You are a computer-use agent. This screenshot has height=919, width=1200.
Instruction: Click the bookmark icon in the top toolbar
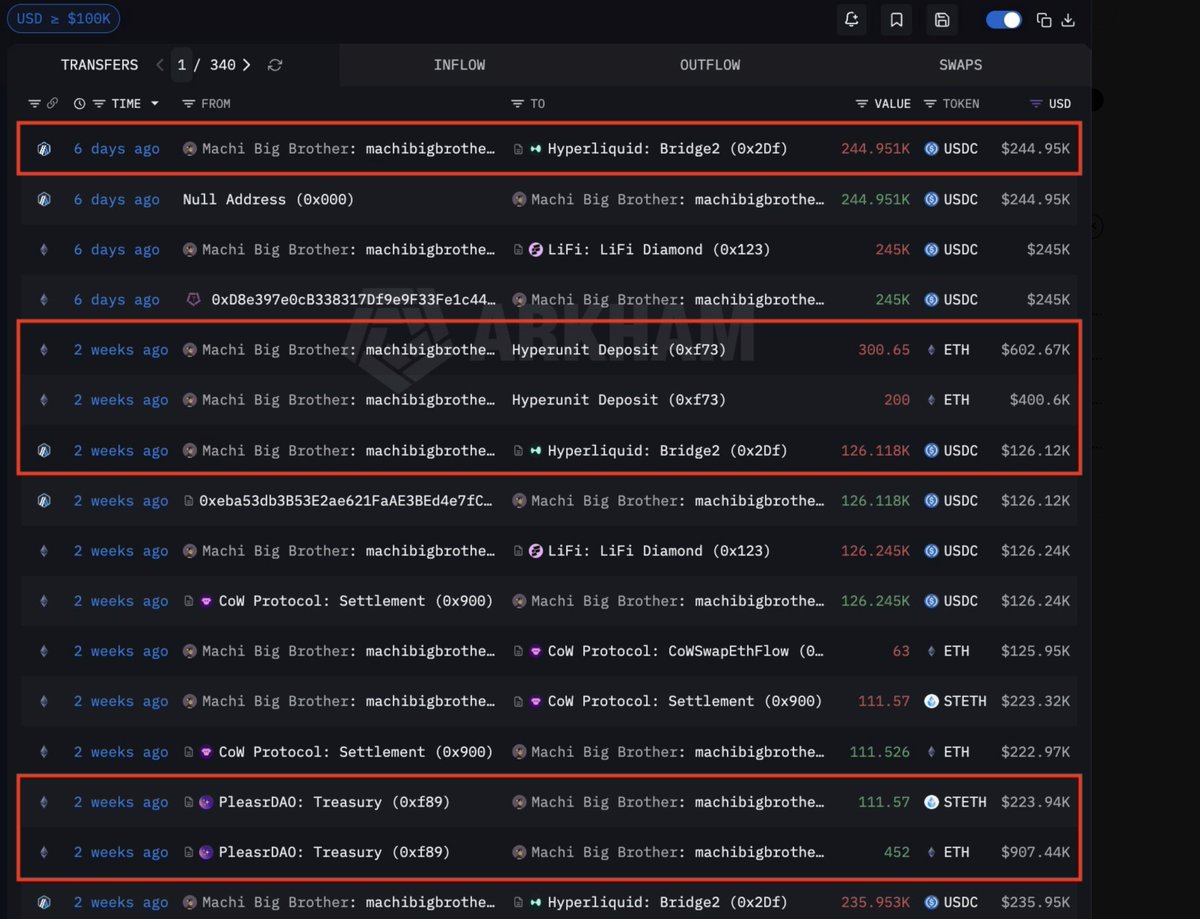897,20
